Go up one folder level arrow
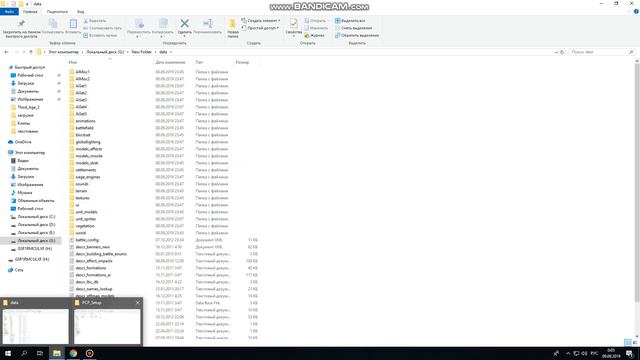The image size is (640, 360). click(x=31, y=52)
